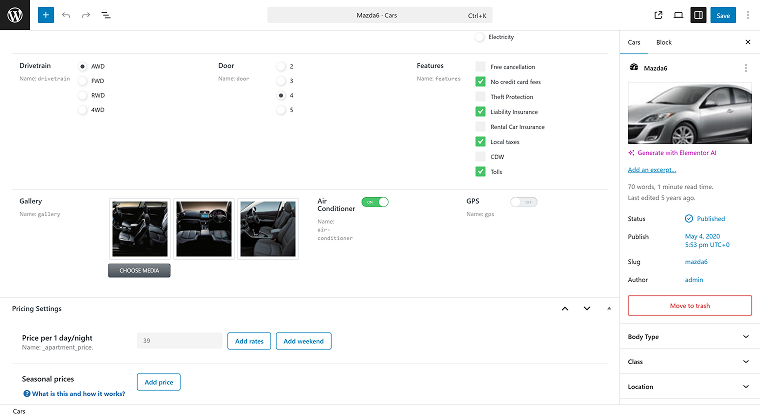
Task: Open What is this and how it works link
Action: click(79, 394)
